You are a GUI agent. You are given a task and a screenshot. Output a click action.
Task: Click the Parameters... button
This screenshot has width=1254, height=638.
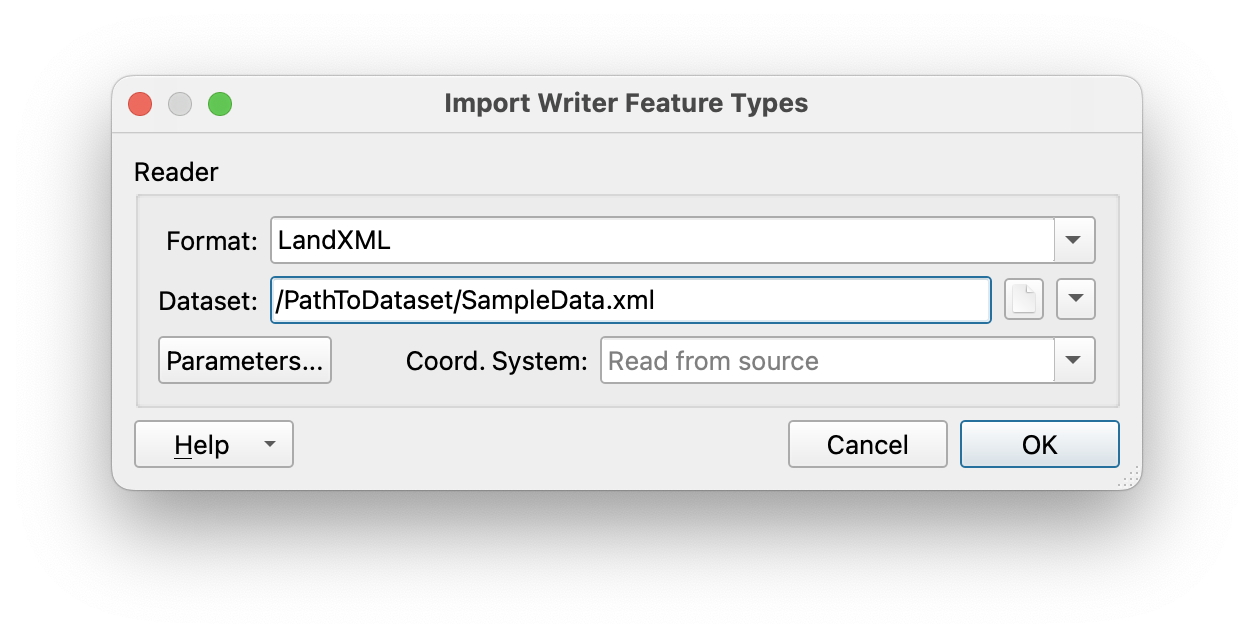coord(245,361)
